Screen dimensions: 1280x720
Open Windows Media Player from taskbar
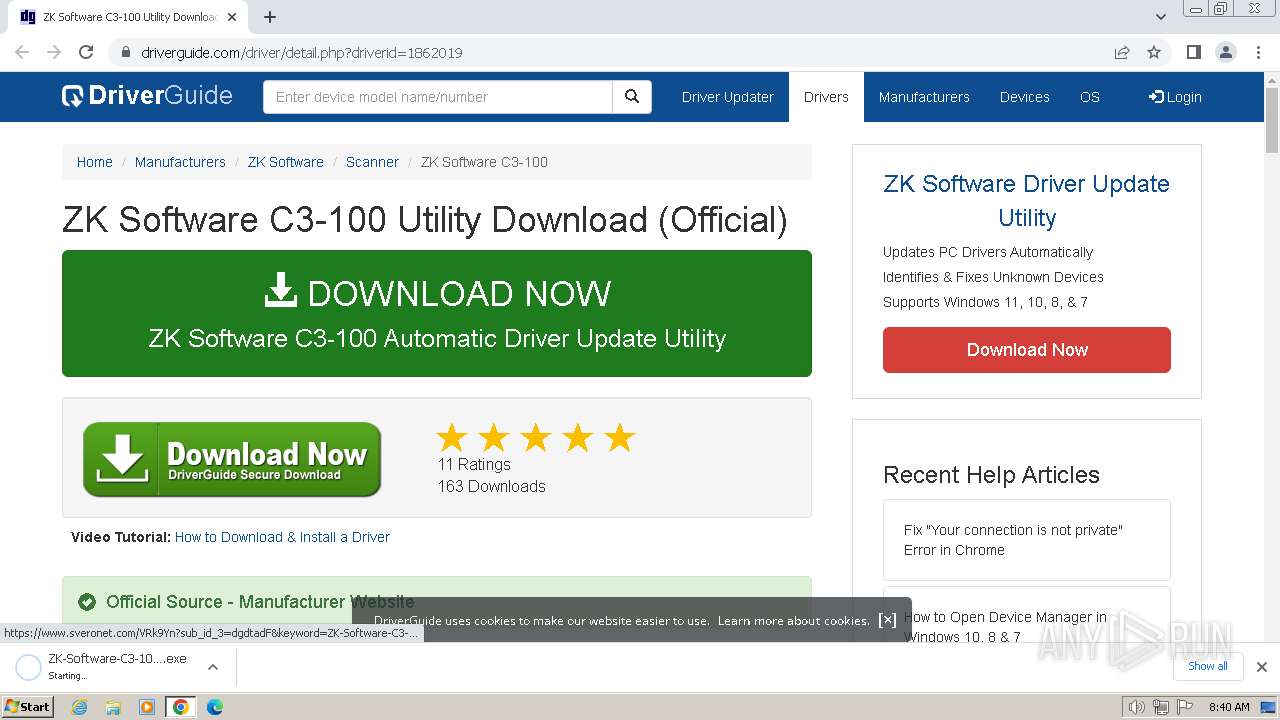click(x=147, y=707)
